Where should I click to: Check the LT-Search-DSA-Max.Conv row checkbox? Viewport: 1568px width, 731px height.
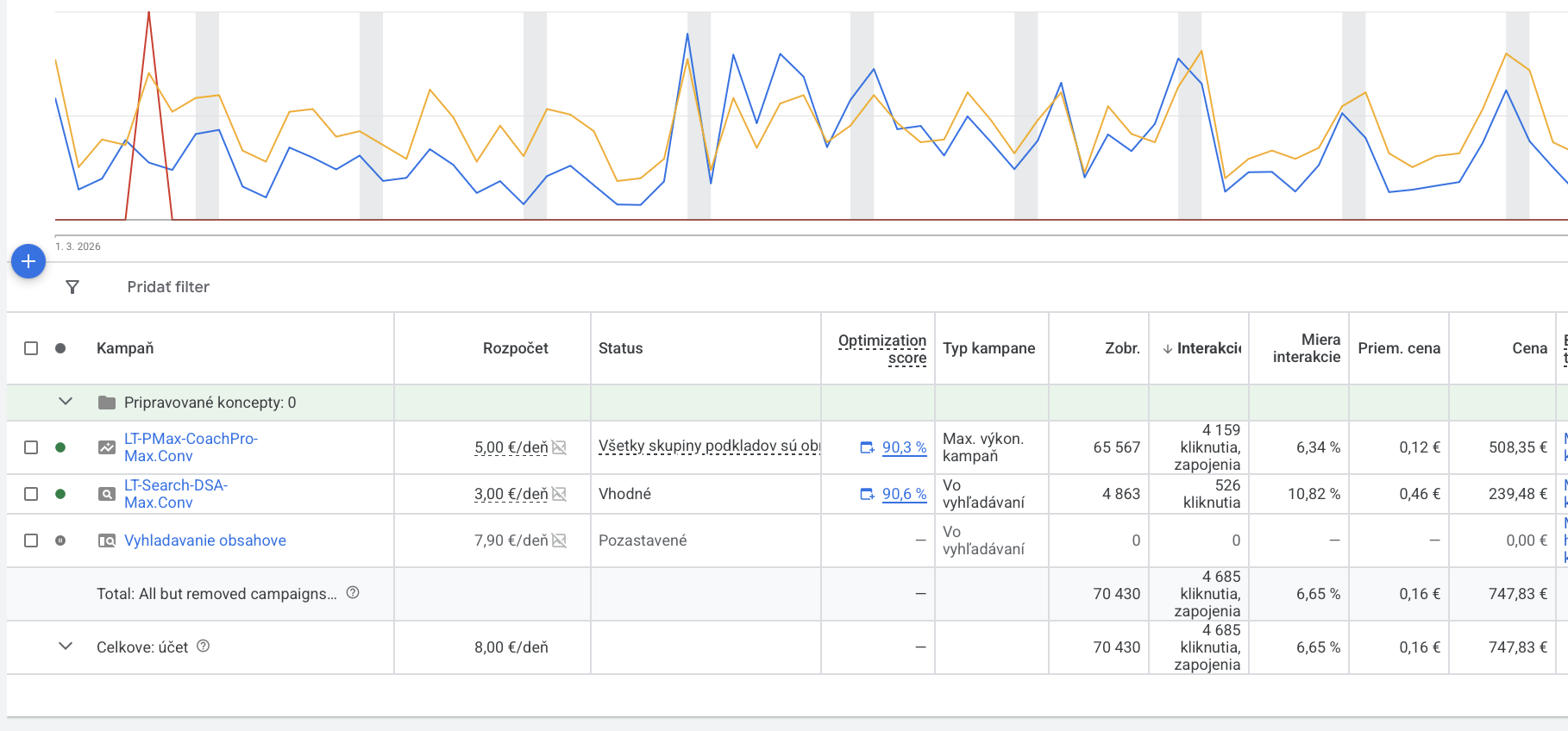pos(31,494)
